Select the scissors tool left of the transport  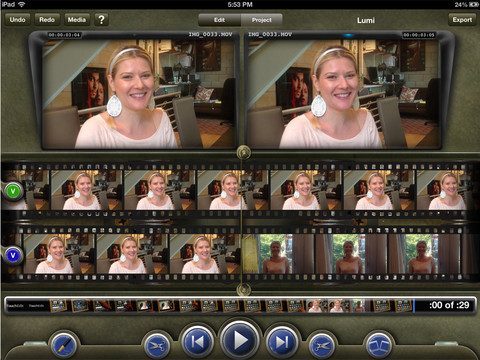pyautogui.click(x=157, y=346)
